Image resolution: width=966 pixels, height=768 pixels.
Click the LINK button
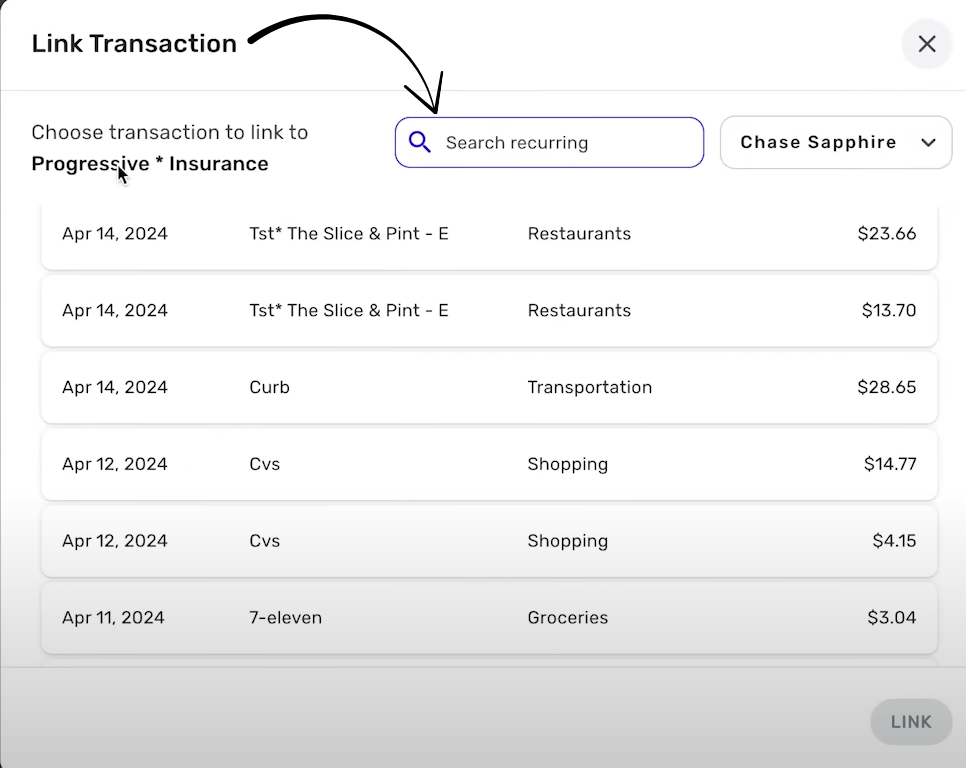coord(911,722)
